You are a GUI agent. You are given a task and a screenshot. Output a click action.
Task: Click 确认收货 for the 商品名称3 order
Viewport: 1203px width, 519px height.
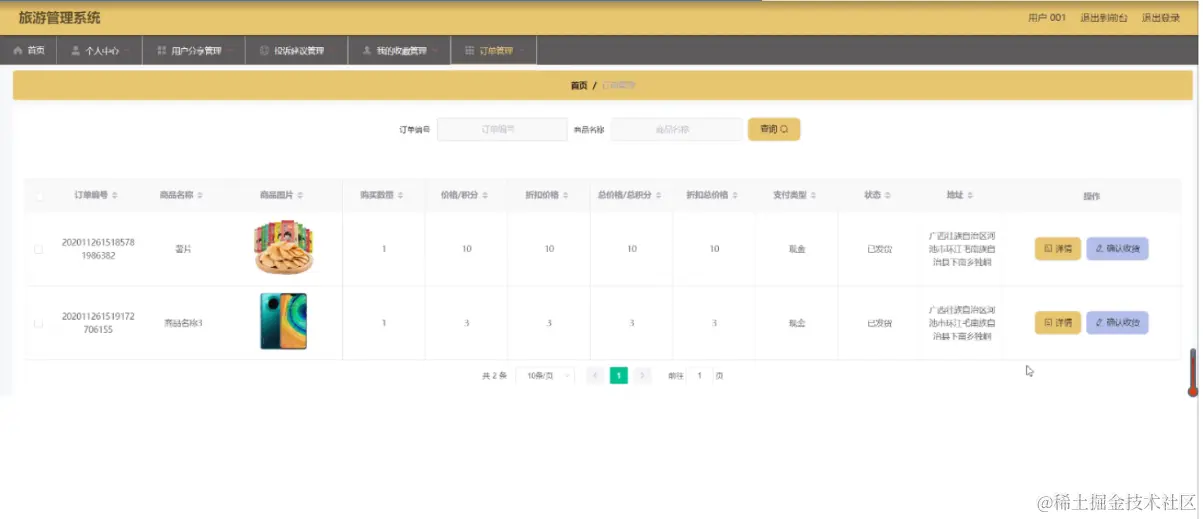tap(1117, 322)
